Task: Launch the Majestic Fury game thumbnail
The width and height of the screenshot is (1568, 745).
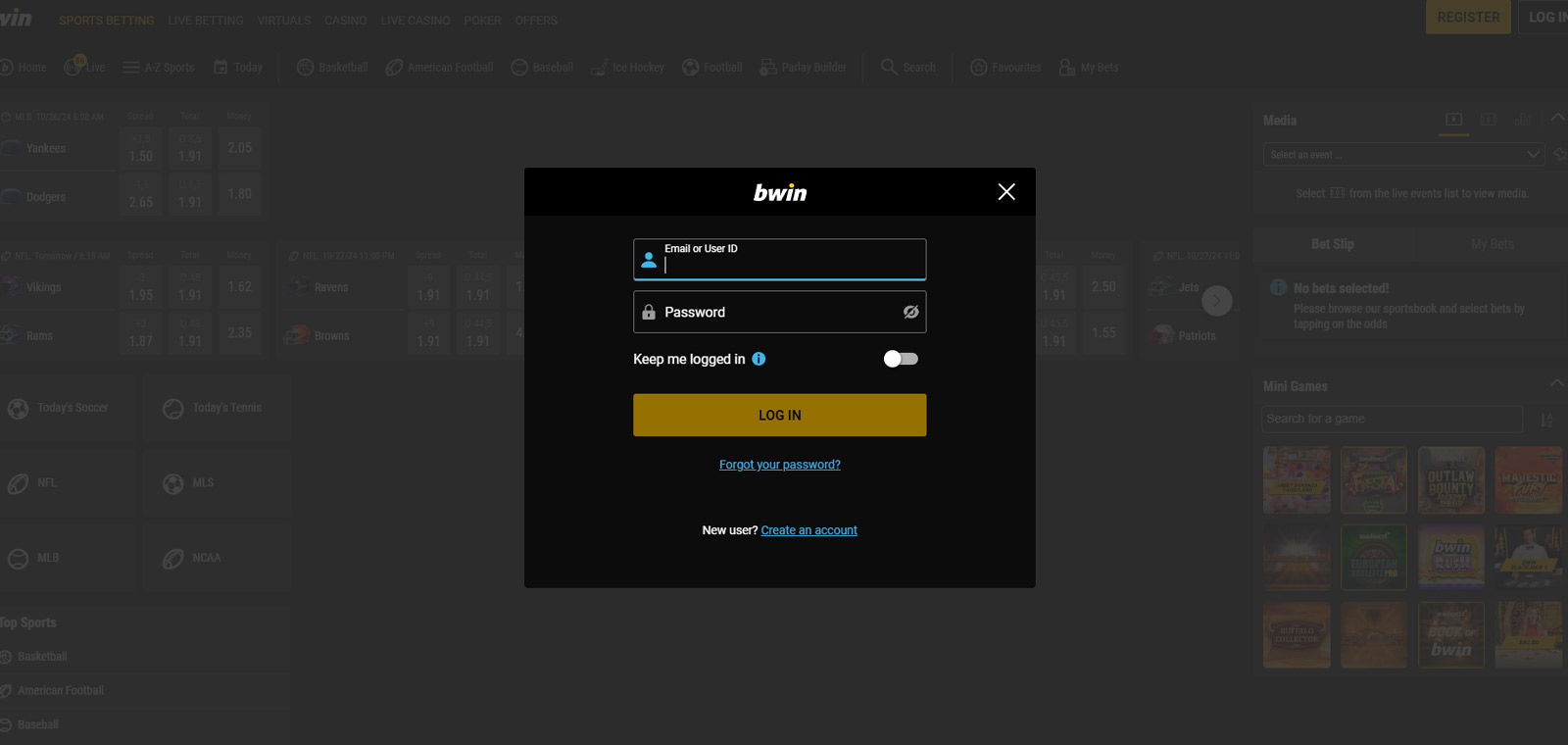Action: 1529,480
